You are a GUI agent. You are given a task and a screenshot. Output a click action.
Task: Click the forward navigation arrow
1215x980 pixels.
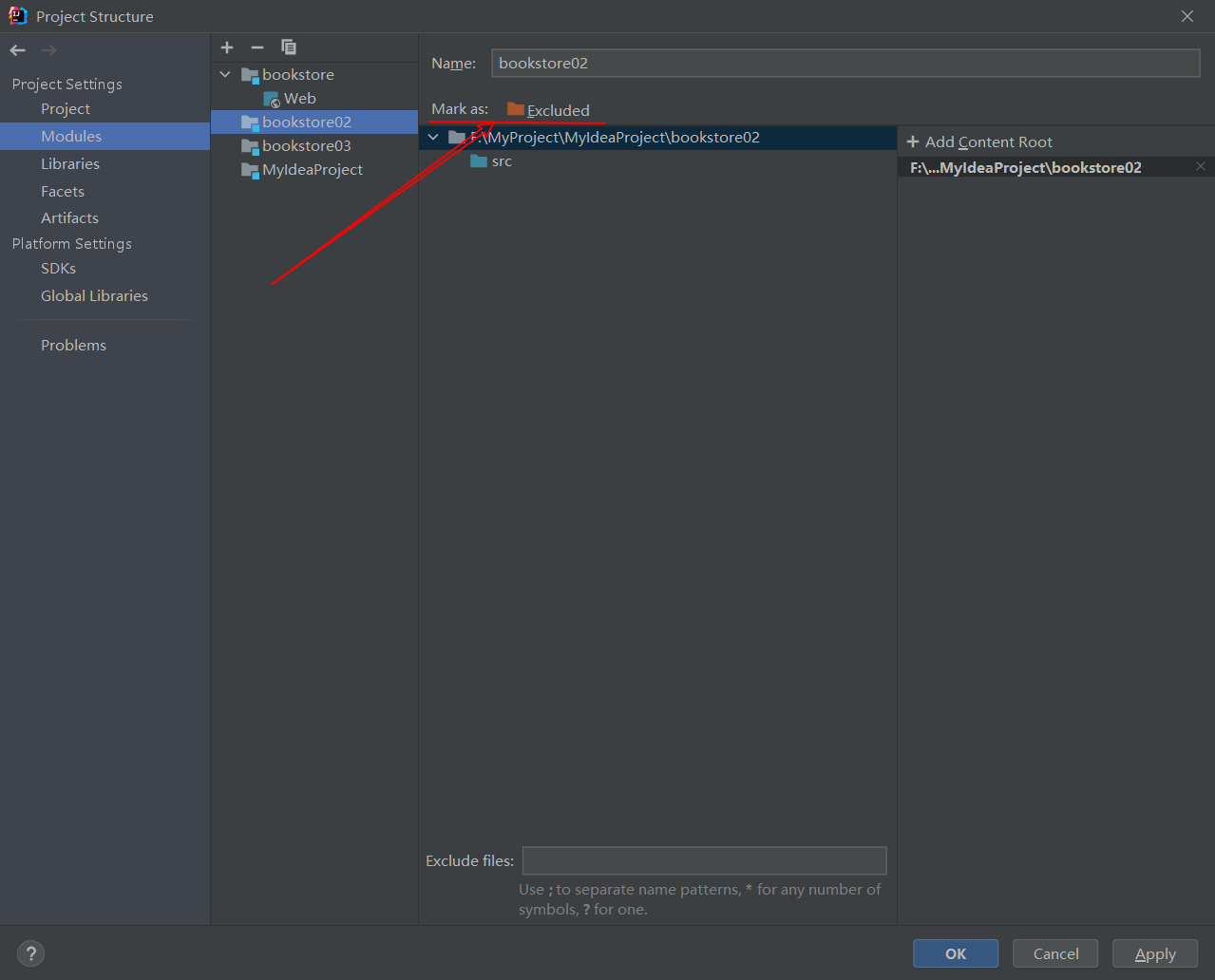tap(47, 49)
